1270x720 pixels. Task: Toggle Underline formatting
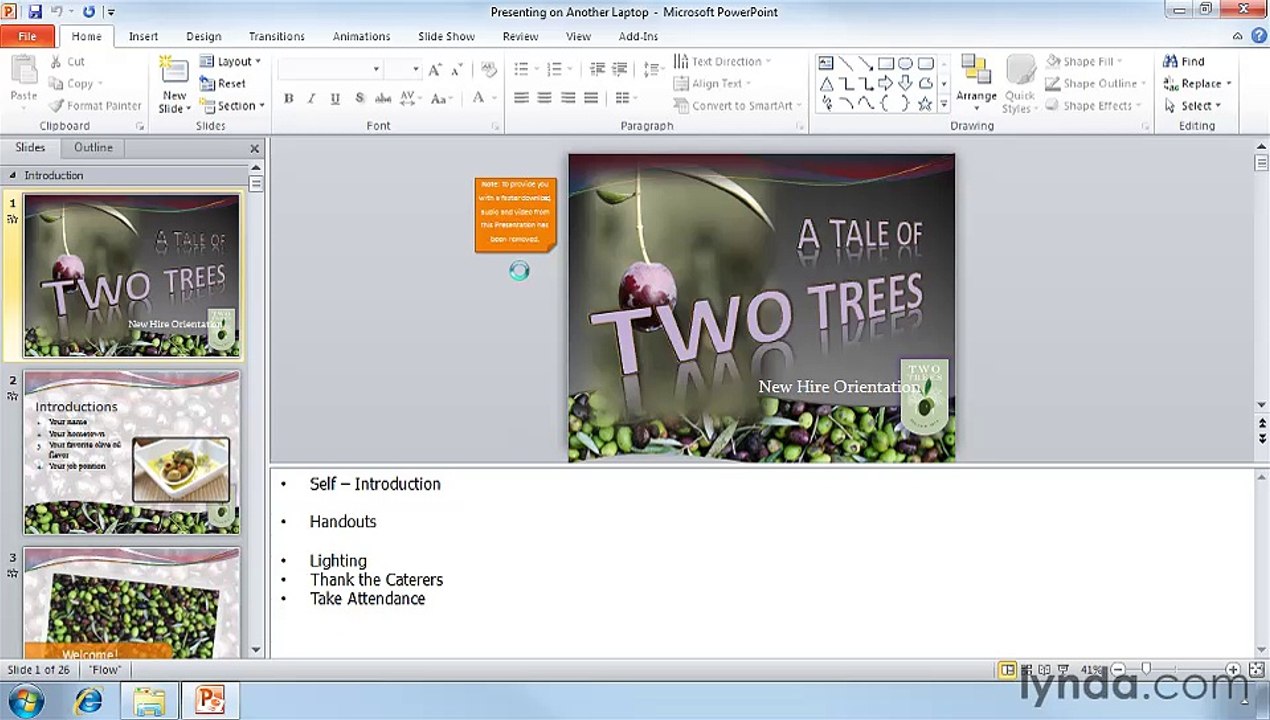click(334, 99)
